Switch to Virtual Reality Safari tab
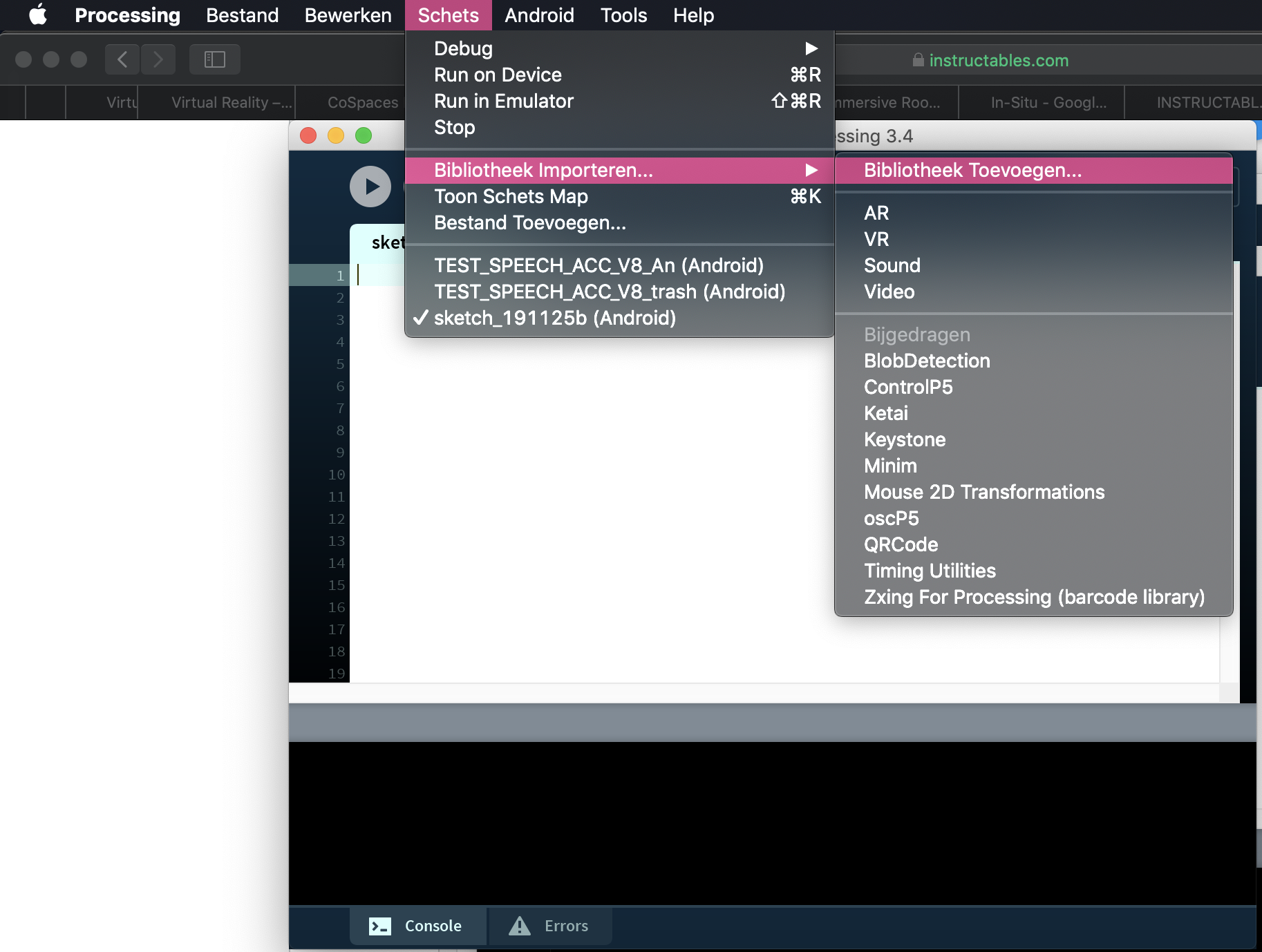The width and height of the screenshot is (1262, 952). 217,102
